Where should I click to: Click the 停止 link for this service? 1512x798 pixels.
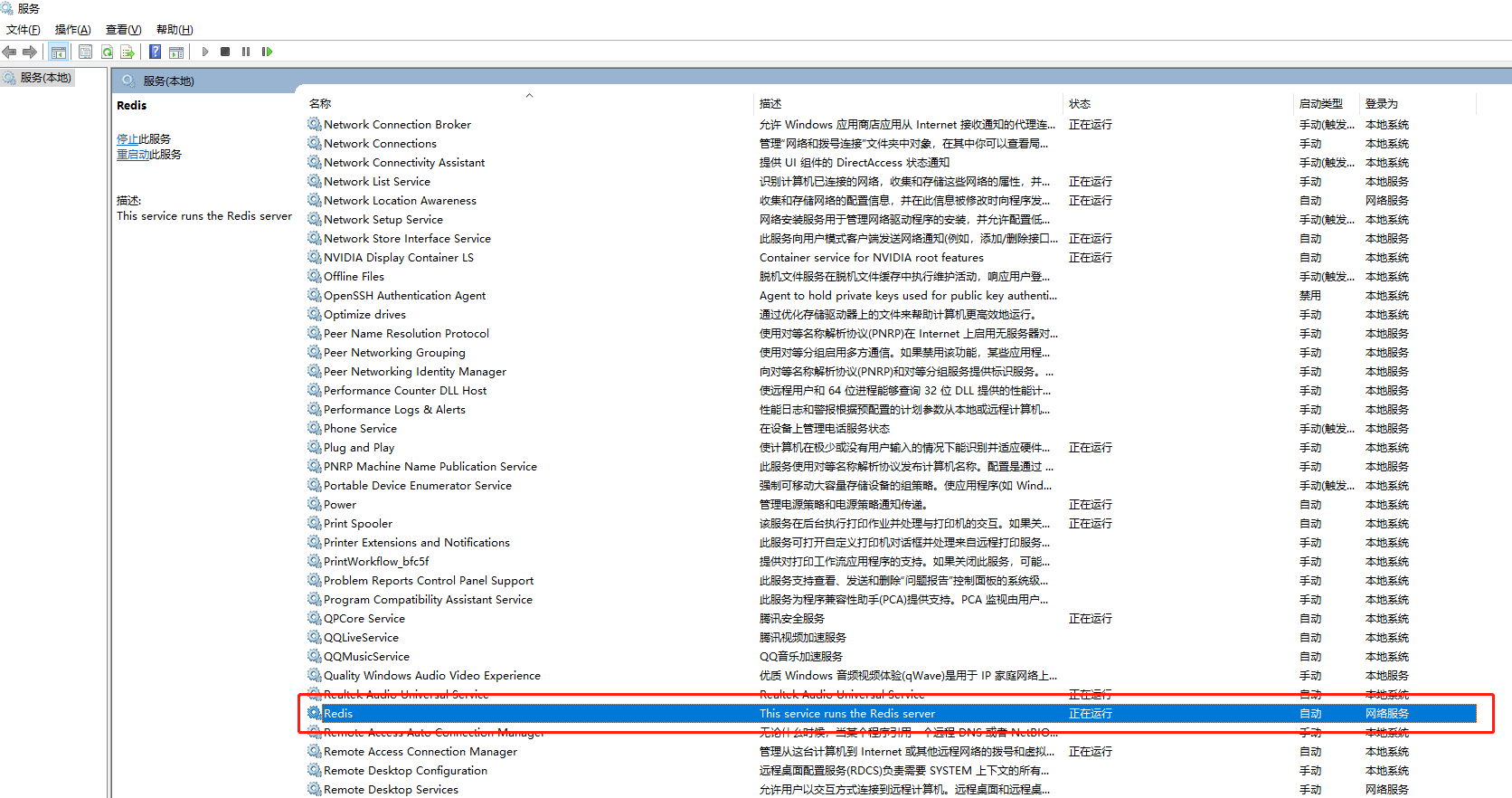point(128,139)
